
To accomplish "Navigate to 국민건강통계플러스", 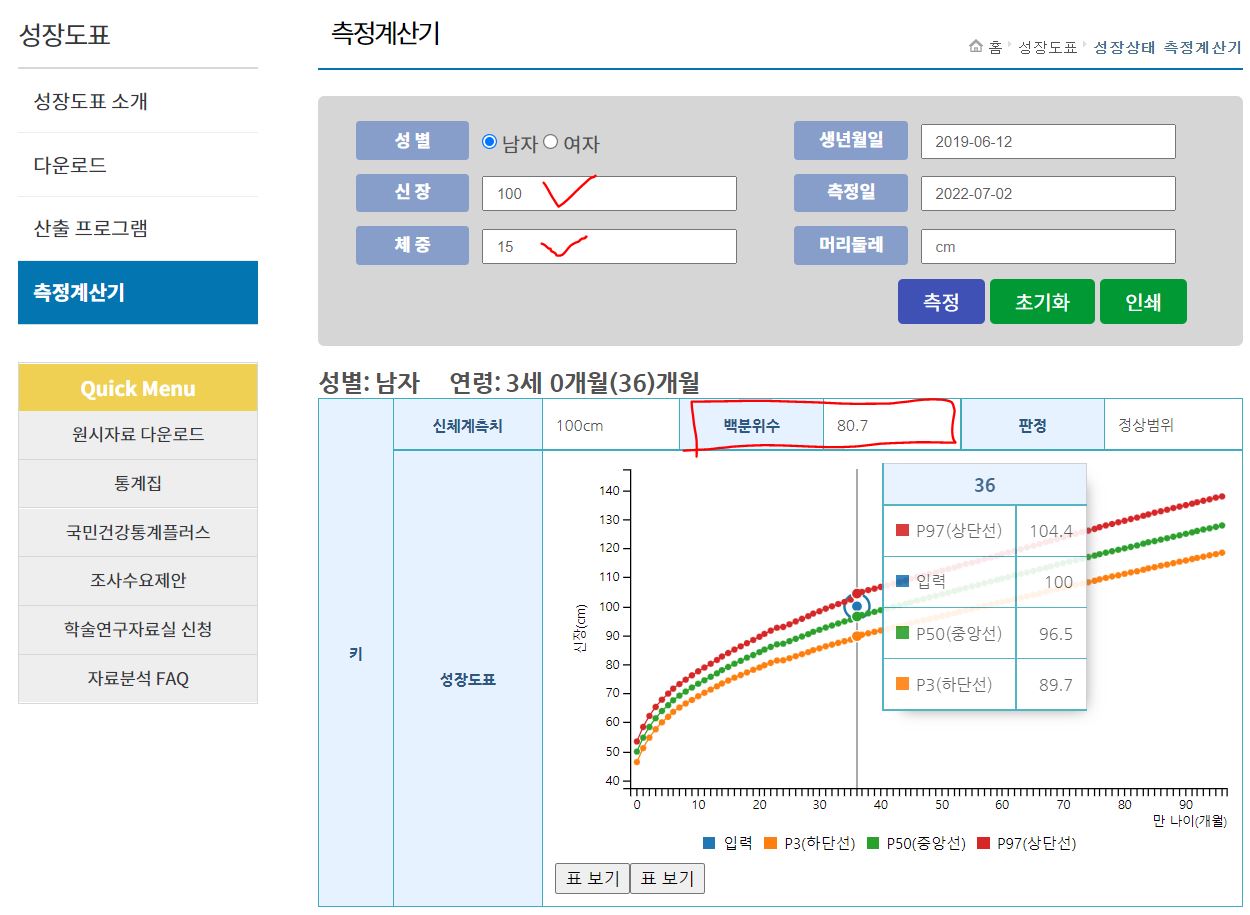I will coord(137,532).
